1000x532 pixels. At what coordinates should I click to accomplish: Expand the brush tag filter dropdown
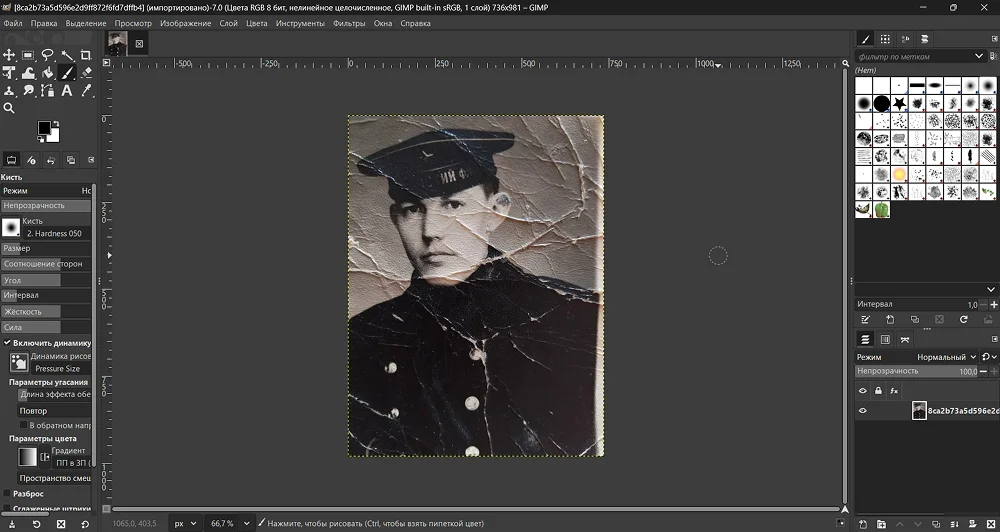pyautogui.click(x=979, y=56)
